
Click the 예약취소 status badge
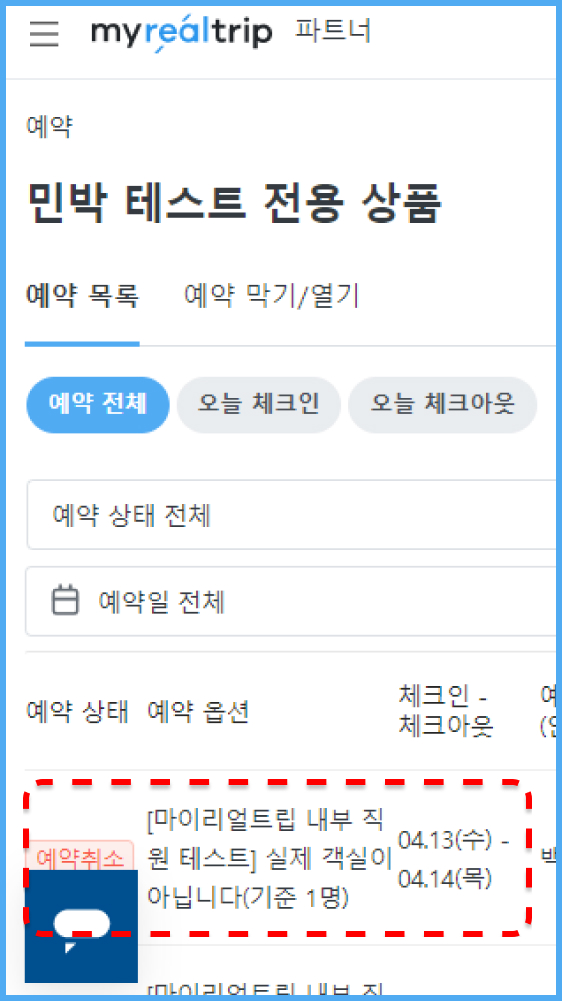point(80,859)
